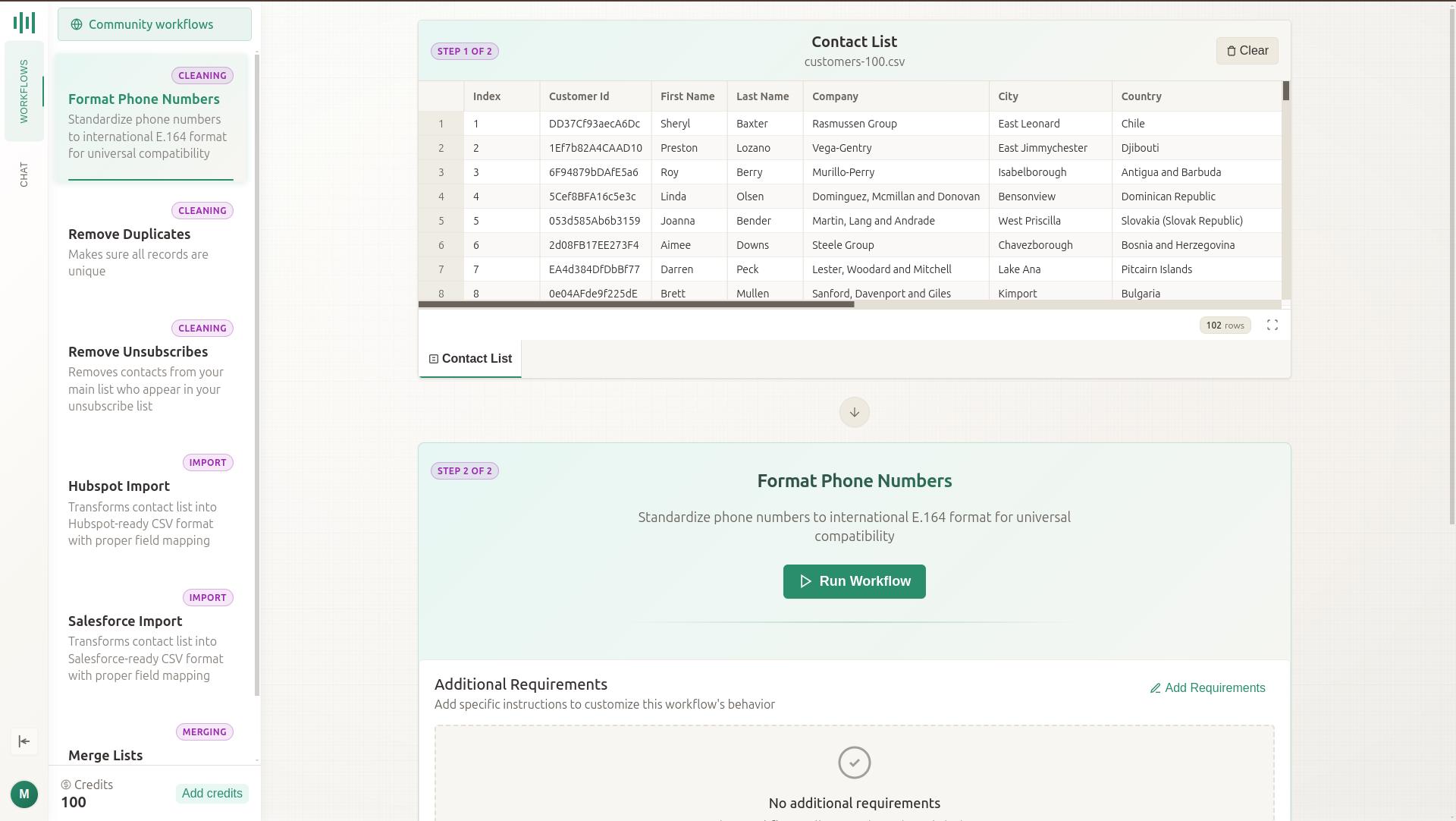Click Add Requirements pencil link
Screen dimensions: 1456x821
1207,688
